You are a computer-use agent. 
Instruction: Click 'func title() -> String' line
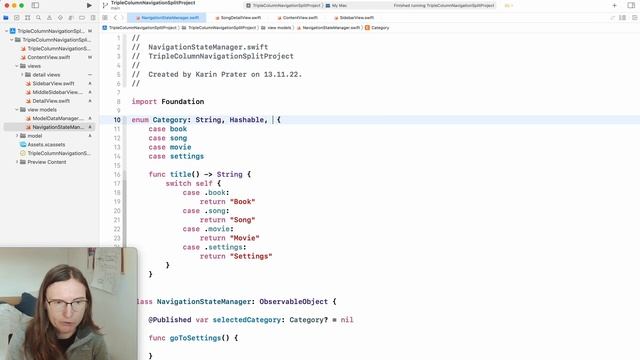(200, 174)
